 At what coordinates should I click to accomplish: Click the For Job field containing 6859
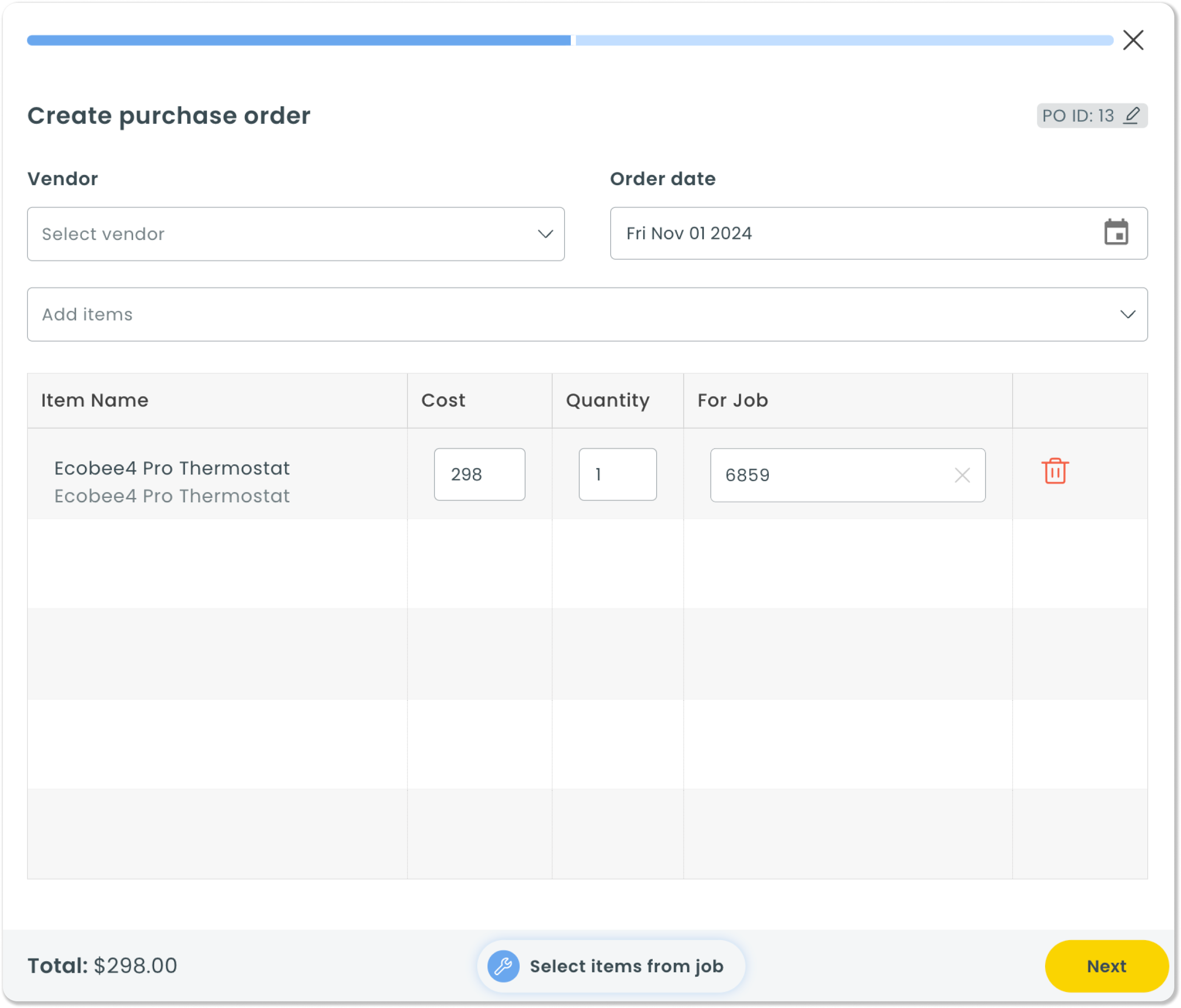(x=809, y=475)
